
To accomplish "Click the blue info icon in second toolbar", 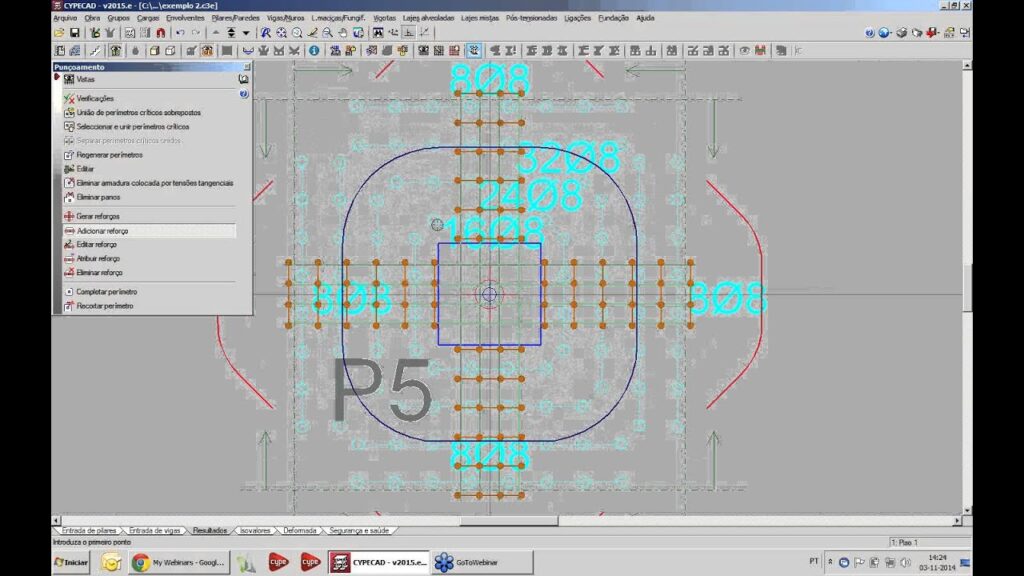I will tap(313, 50).
